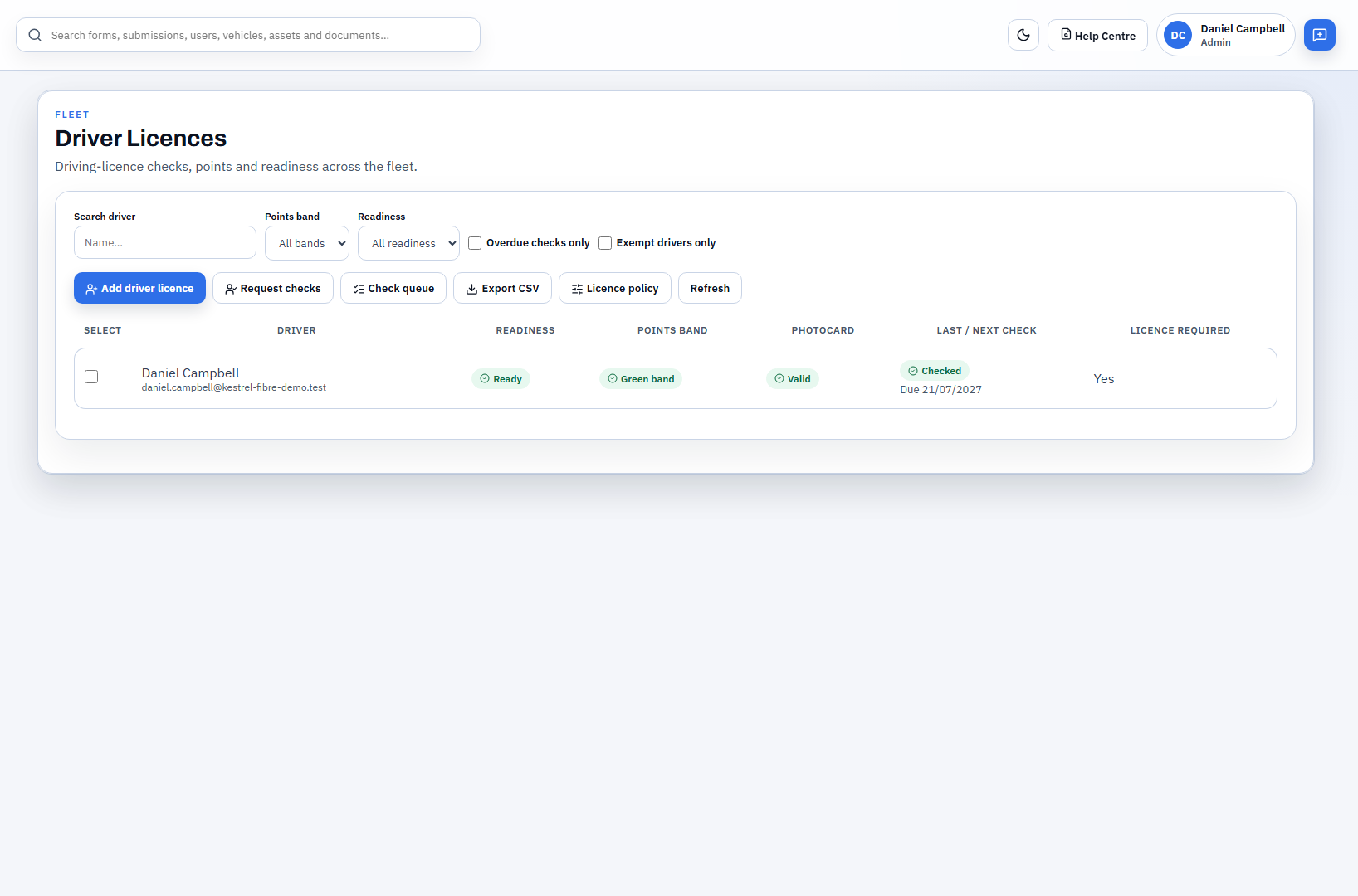Click Export CSV download icon
This screenshot has width=1358, height=896.
[471, 289]
